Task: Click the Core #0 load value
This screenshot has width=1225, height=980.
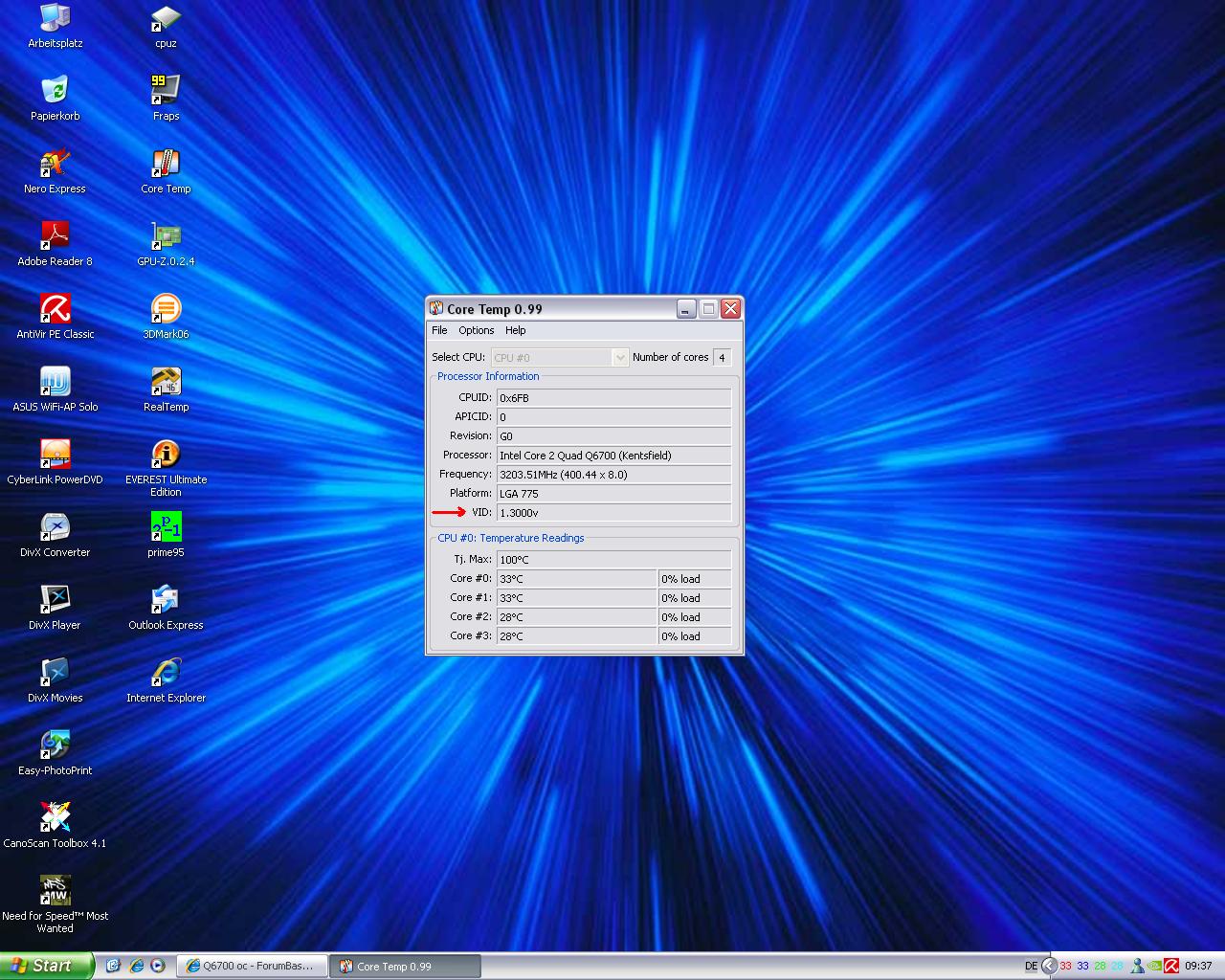Action: click(695, 579)
